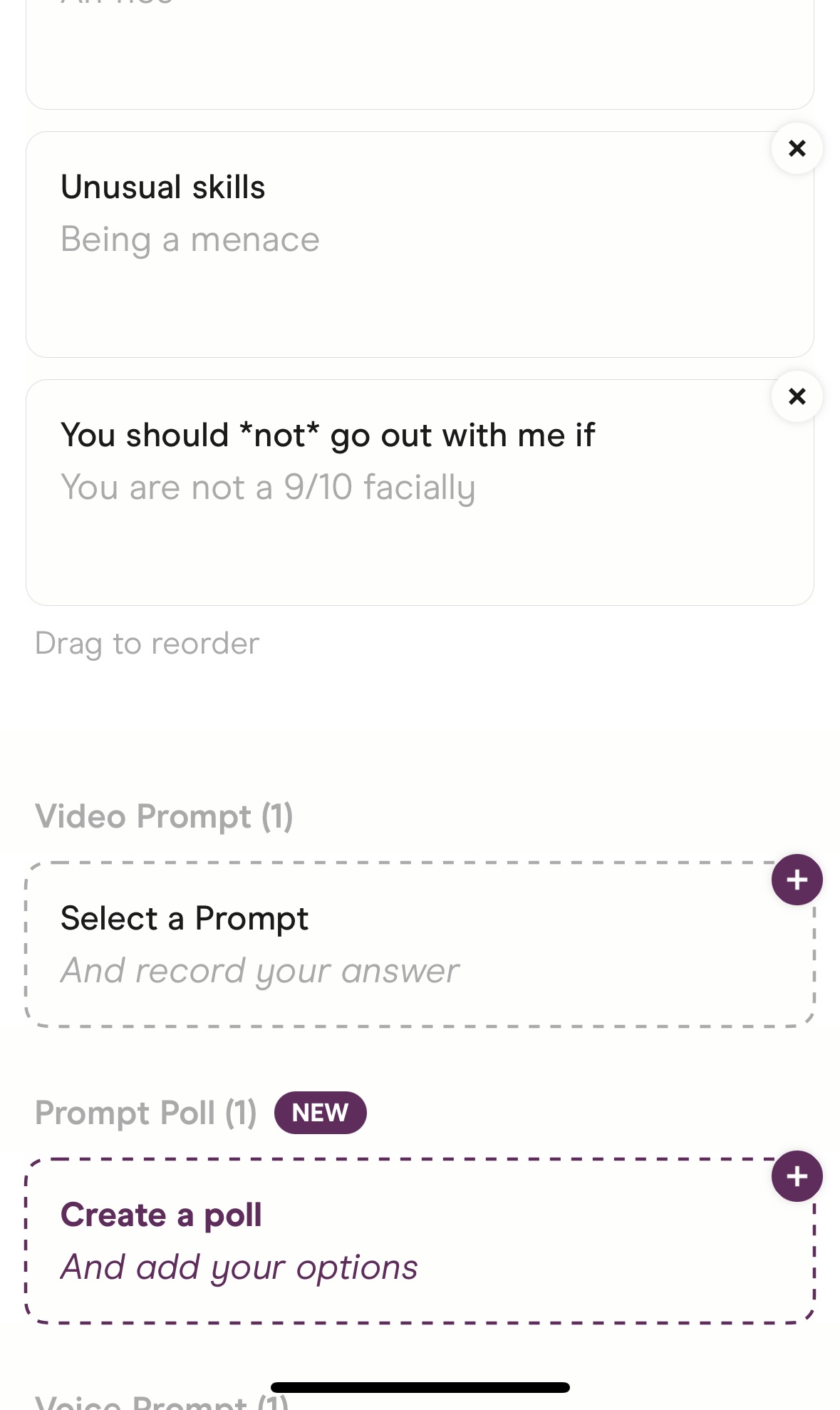
Task: Start 'Create a poll'
Action: pos(161,1215)
